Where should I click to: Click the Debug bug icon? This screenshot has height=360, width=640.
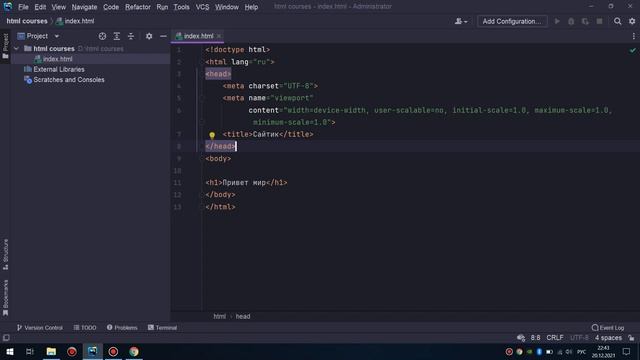point(571,21)
